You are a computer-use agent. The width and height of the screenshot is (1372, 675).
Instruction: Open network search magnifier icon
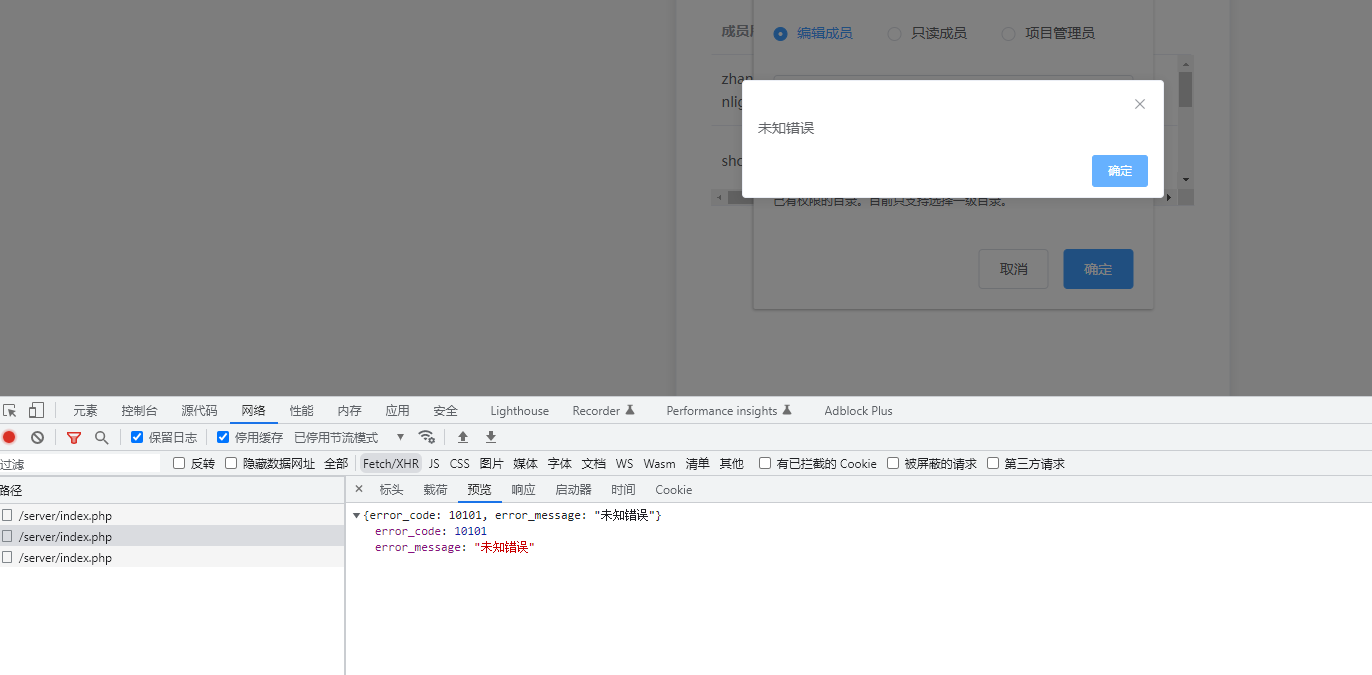click(101, 437)
